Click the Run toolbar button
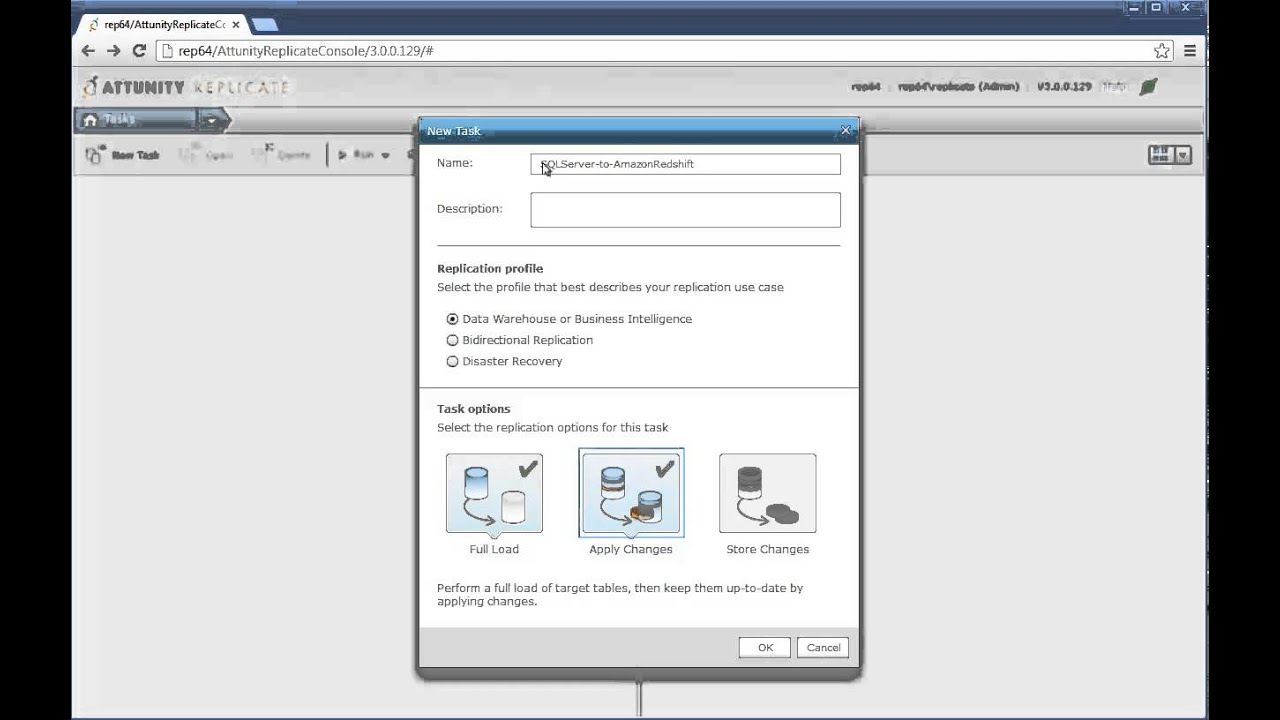 355,155
